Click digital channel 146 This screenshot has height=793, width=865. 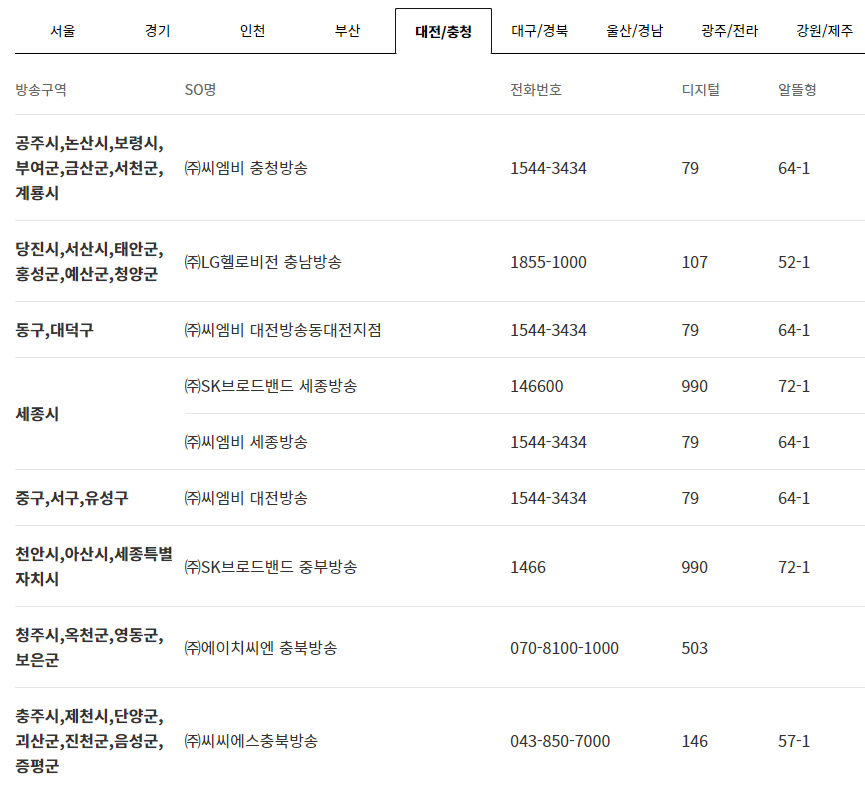tap(695, 741)
